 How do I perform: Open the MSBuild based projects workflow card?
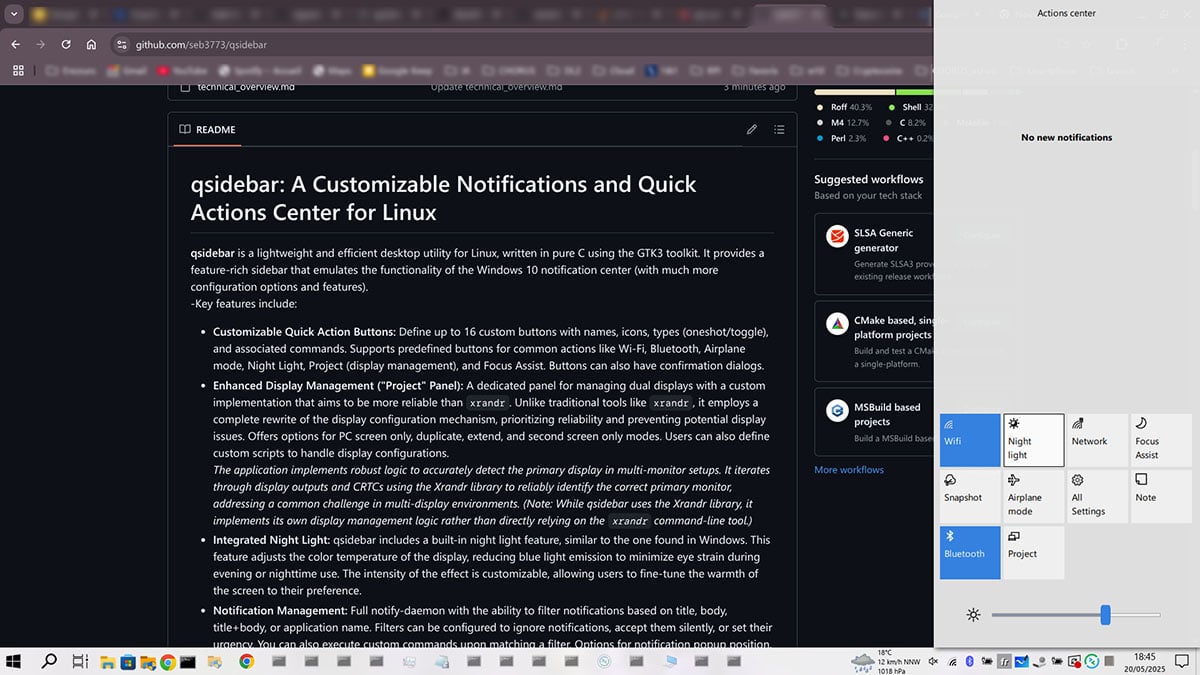coord(873,422)
